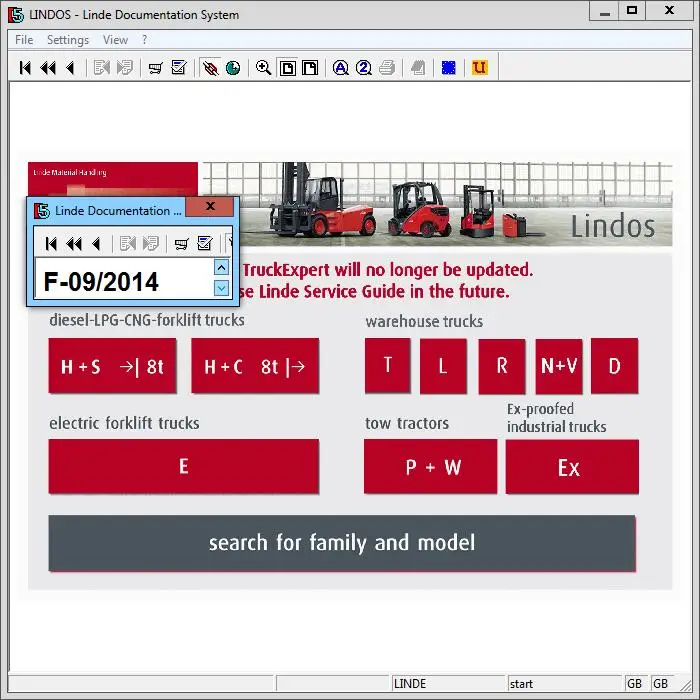The height and width of the screenshot is (700, 700).
Task: Select warehouse trucks R category
Action: [x=502, y=366]
